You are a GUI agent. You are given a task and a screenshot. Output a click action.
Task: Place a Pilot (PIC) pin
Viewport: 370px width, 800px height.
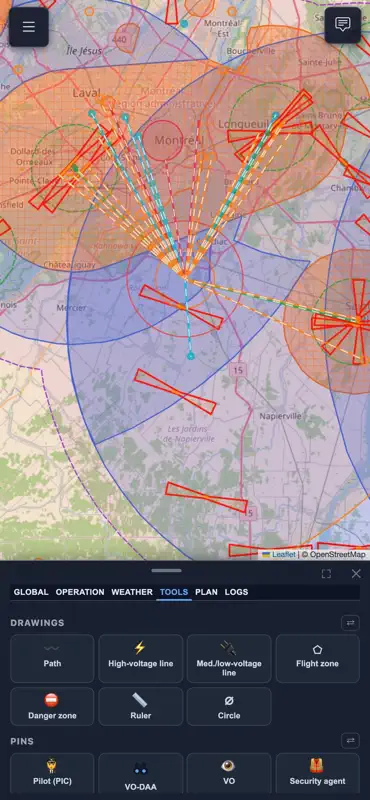pyautogui.click(x=52, y=773)
